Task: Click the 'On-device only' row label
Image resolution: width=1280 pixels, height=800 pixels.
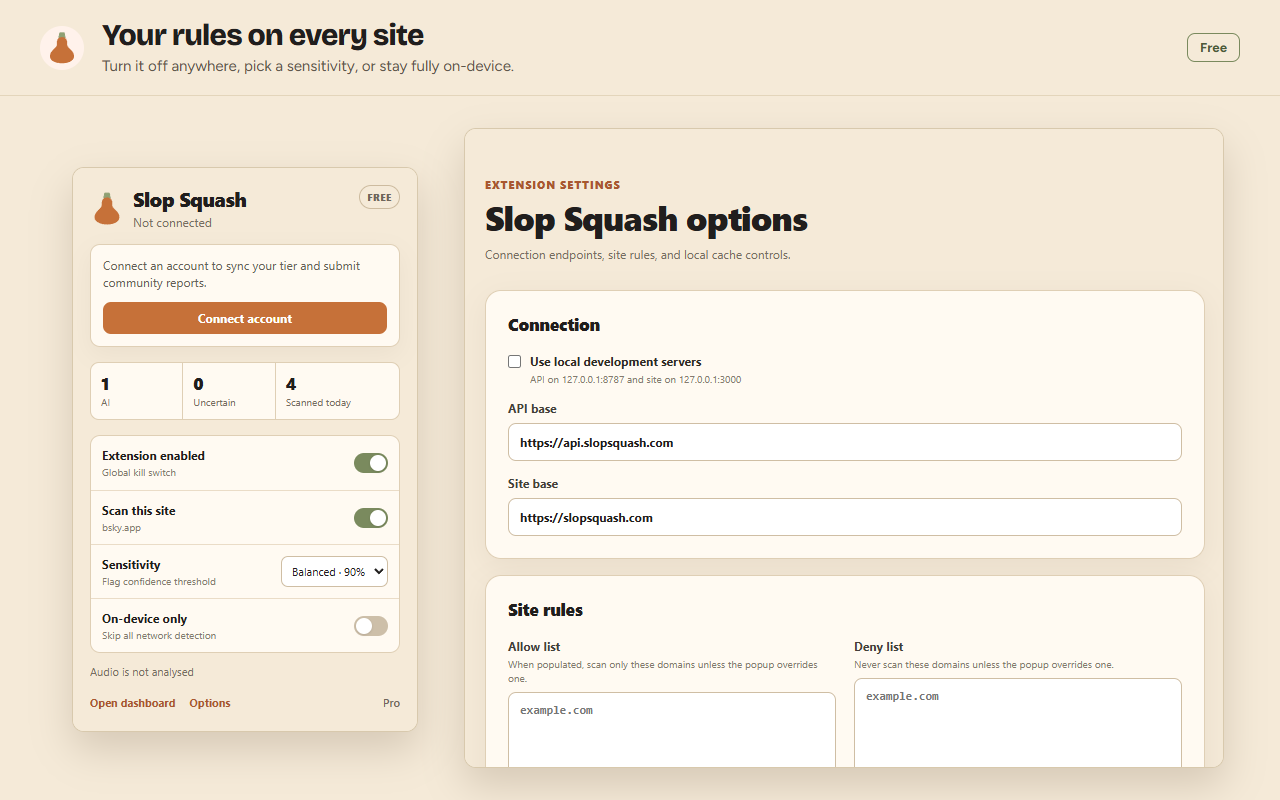Action: tap(144, 619)
